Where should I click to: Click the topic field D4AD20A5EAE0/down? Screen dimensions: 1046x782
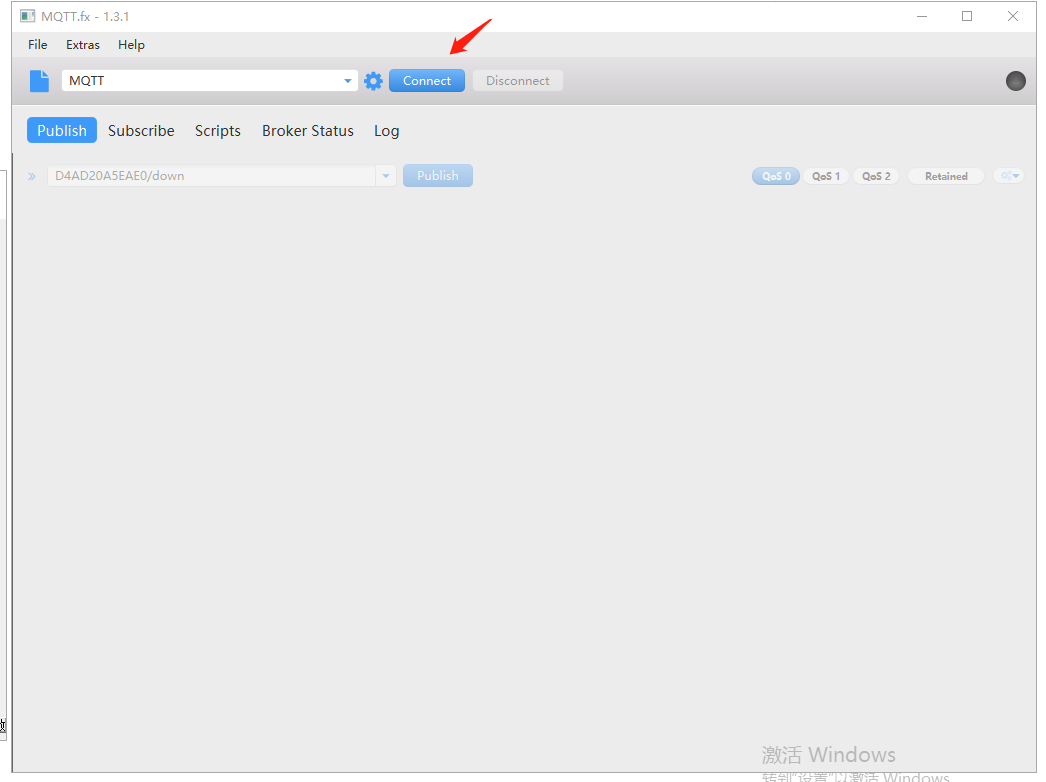click(x=210, y=176)
